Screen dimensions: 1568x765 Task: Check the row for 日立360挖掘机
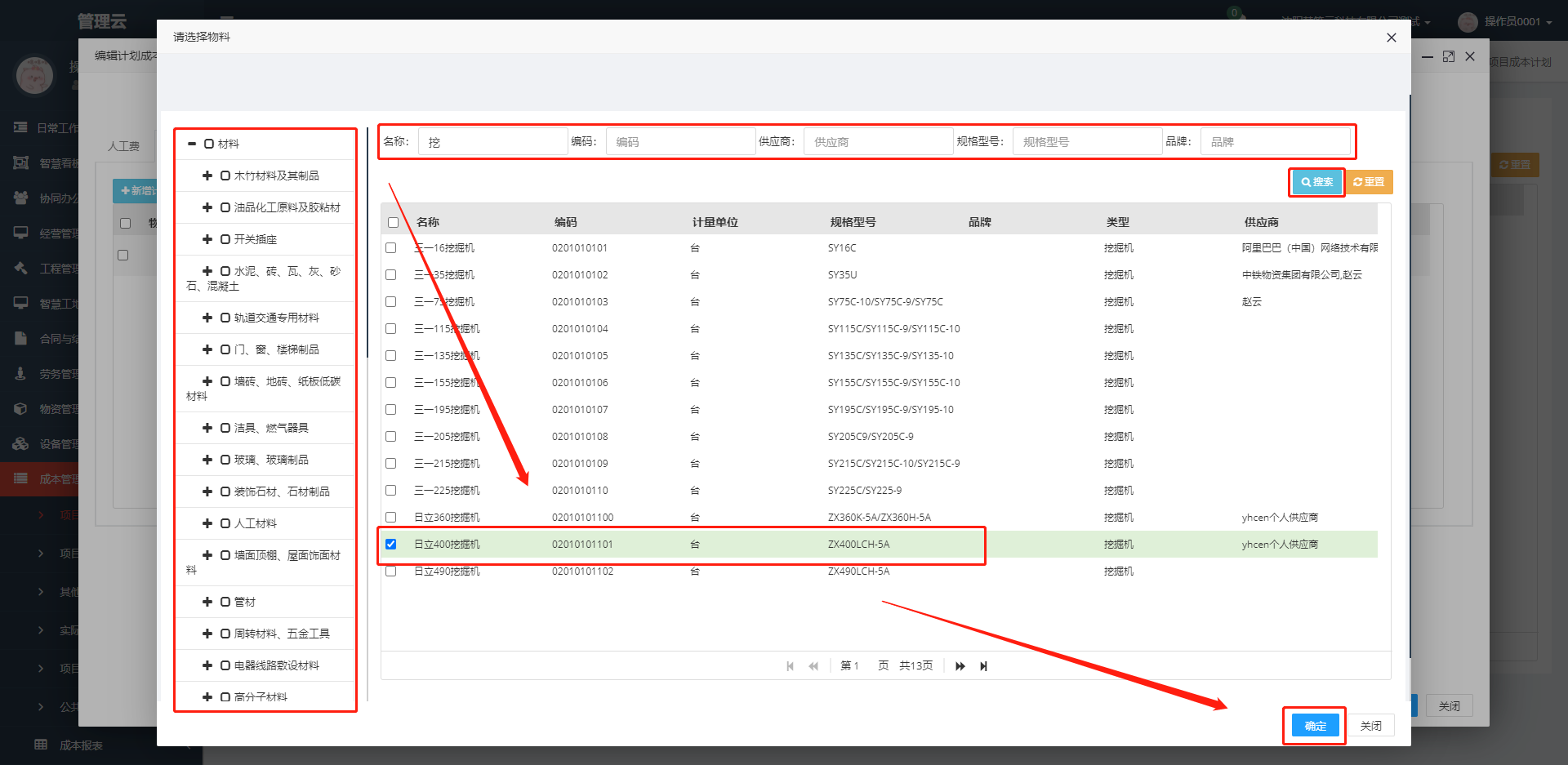(x=390, y=518)
